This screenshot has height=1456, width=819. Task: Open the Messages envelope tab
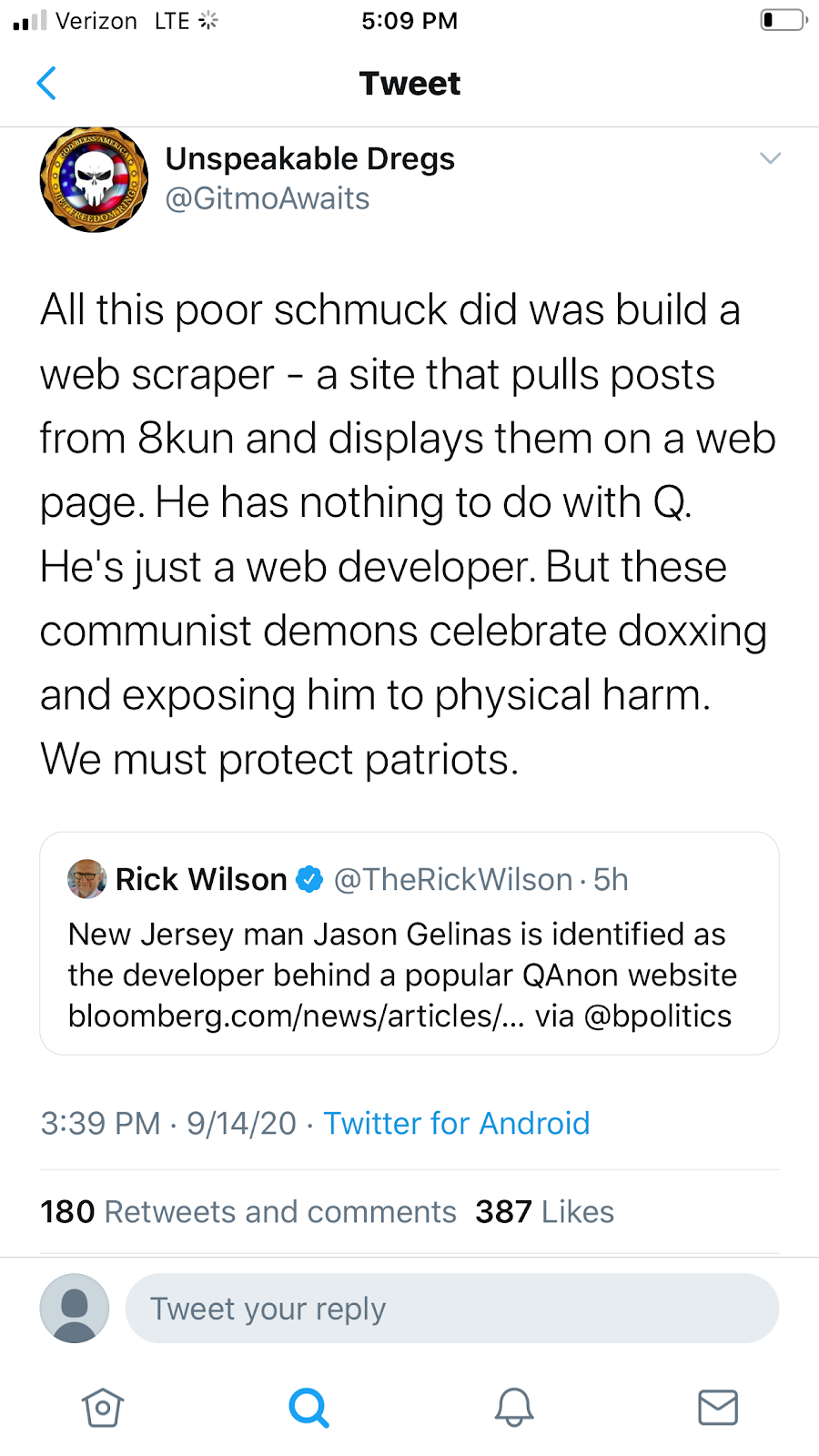[718, 1408]
